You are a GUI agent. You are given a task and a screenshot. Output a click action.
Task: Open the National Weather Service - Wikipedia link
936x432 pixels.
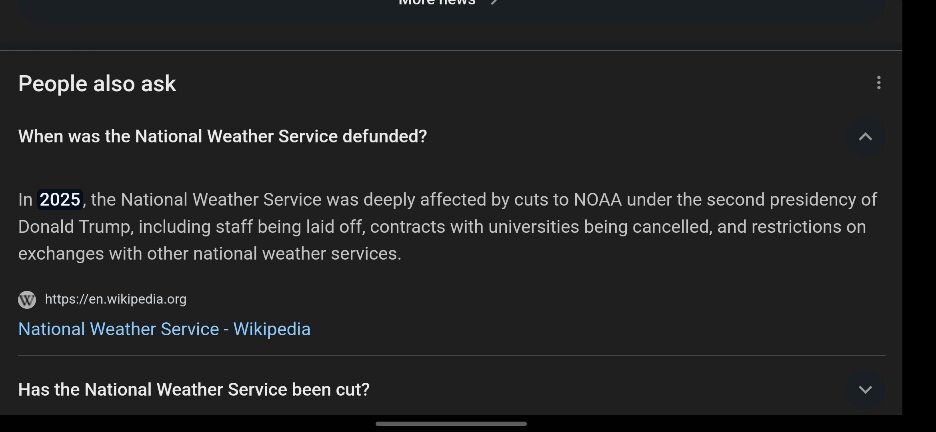(164, 329)
